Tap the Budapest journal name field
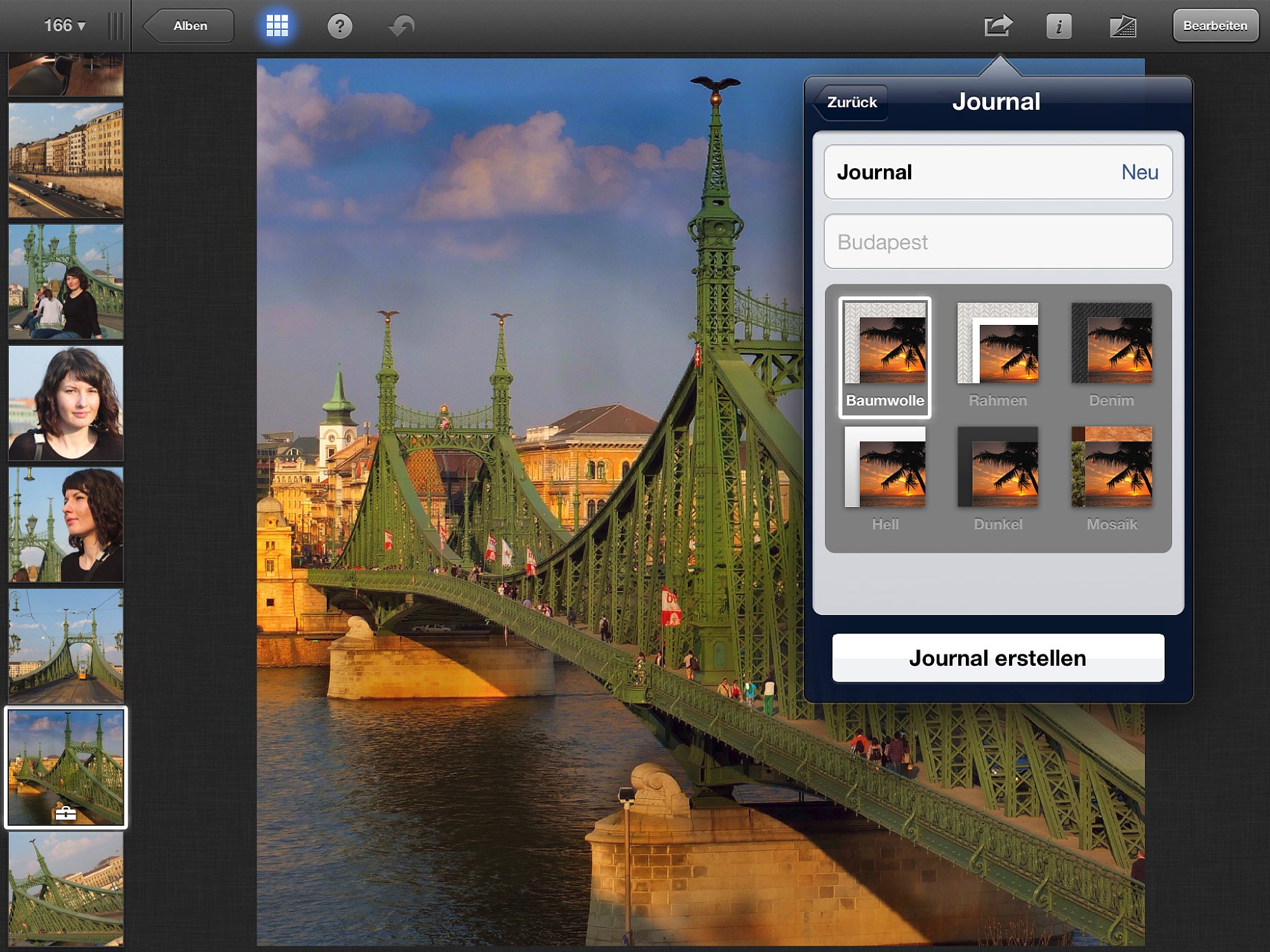 998,242
